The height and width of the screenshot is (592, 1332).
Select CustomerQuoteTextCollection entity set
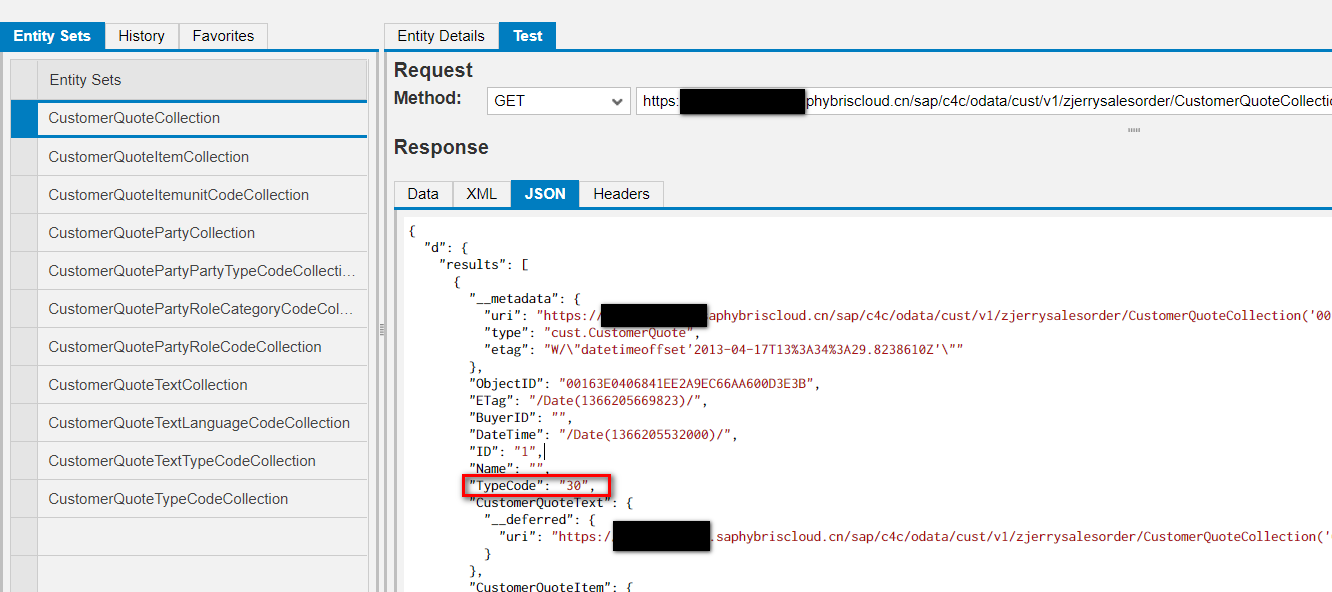coord(202,385)
